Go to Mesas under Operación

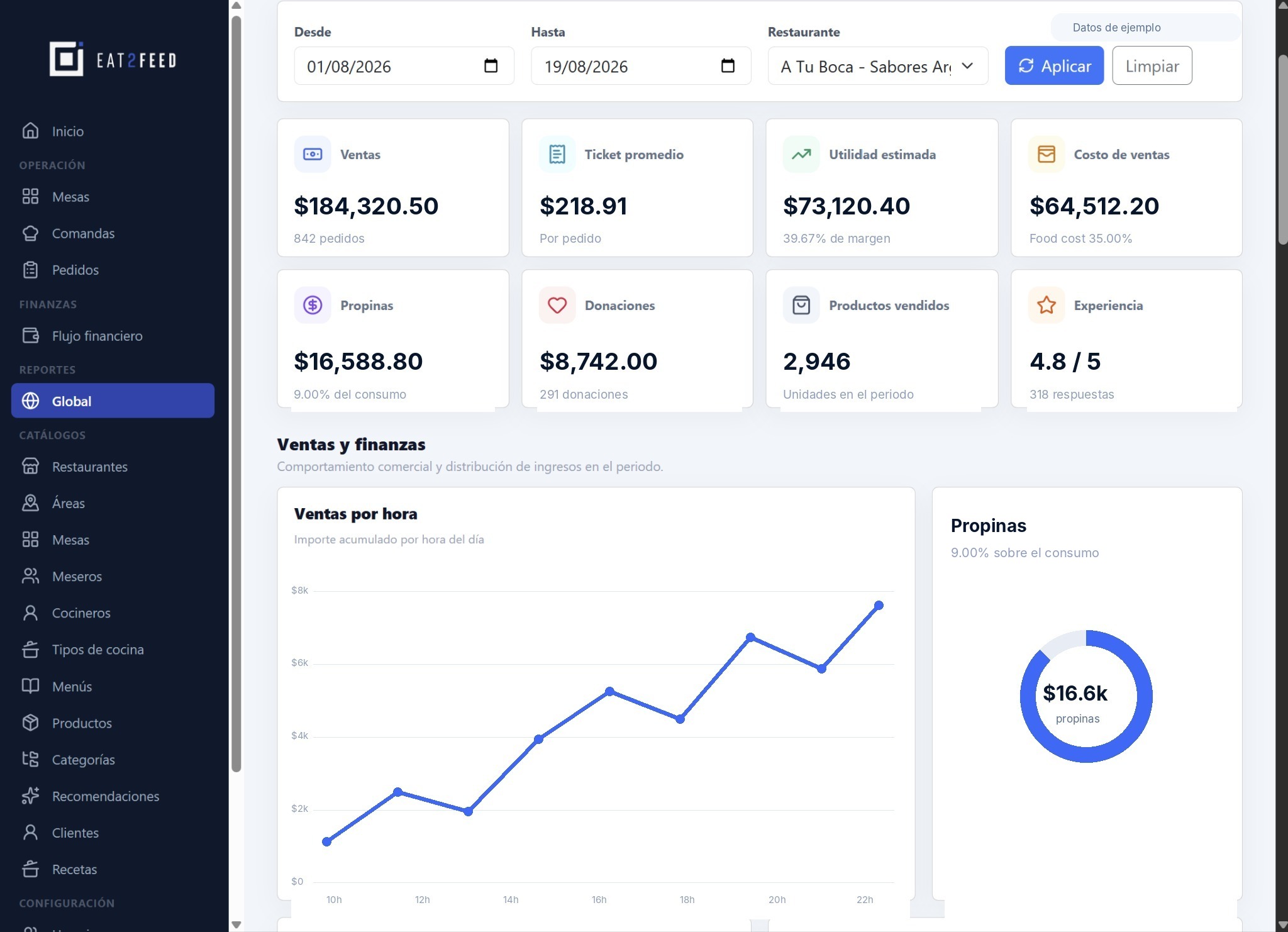(70, 197)
